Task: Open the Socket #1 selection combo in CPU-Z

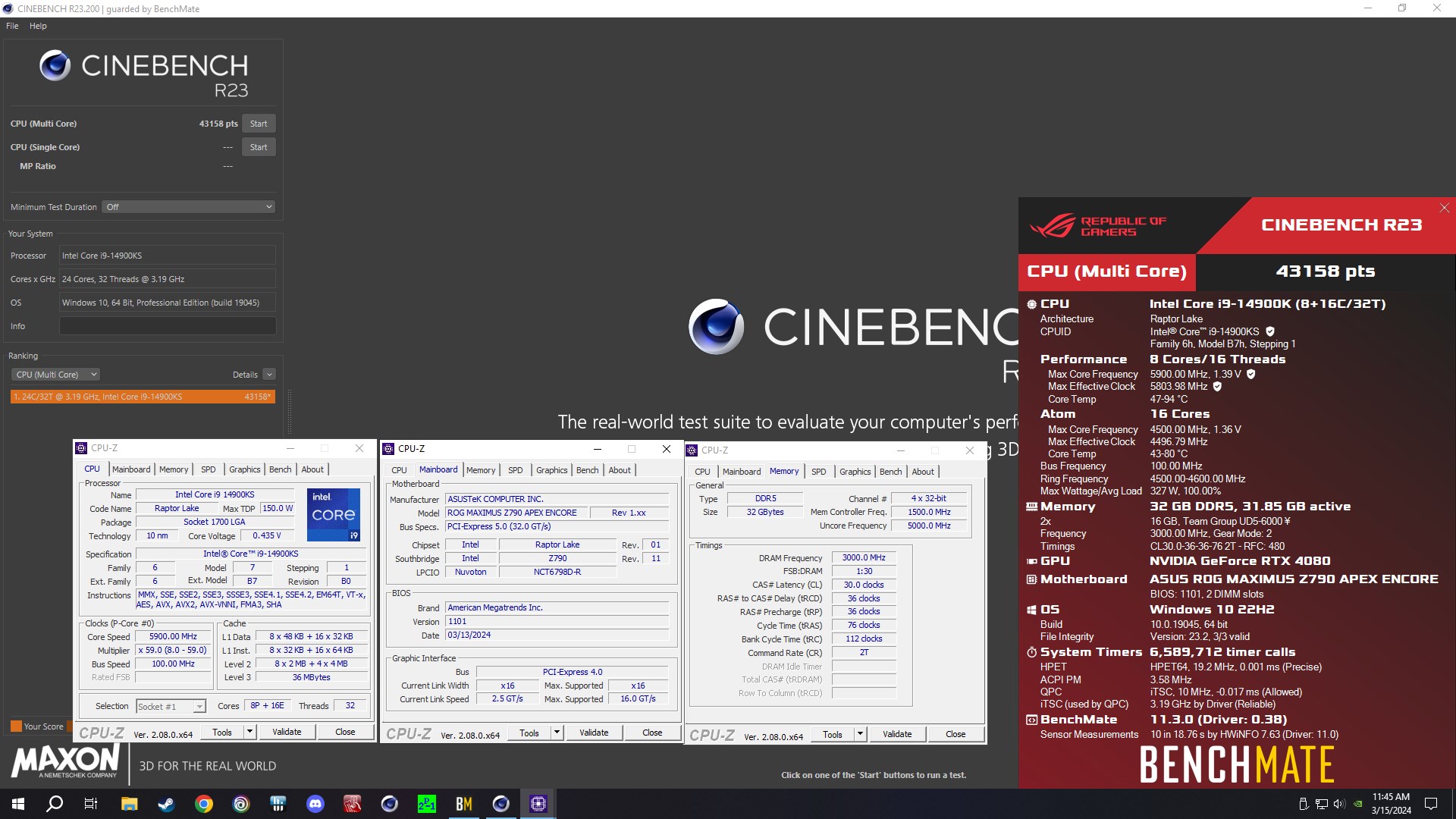Action: point(171,707)
